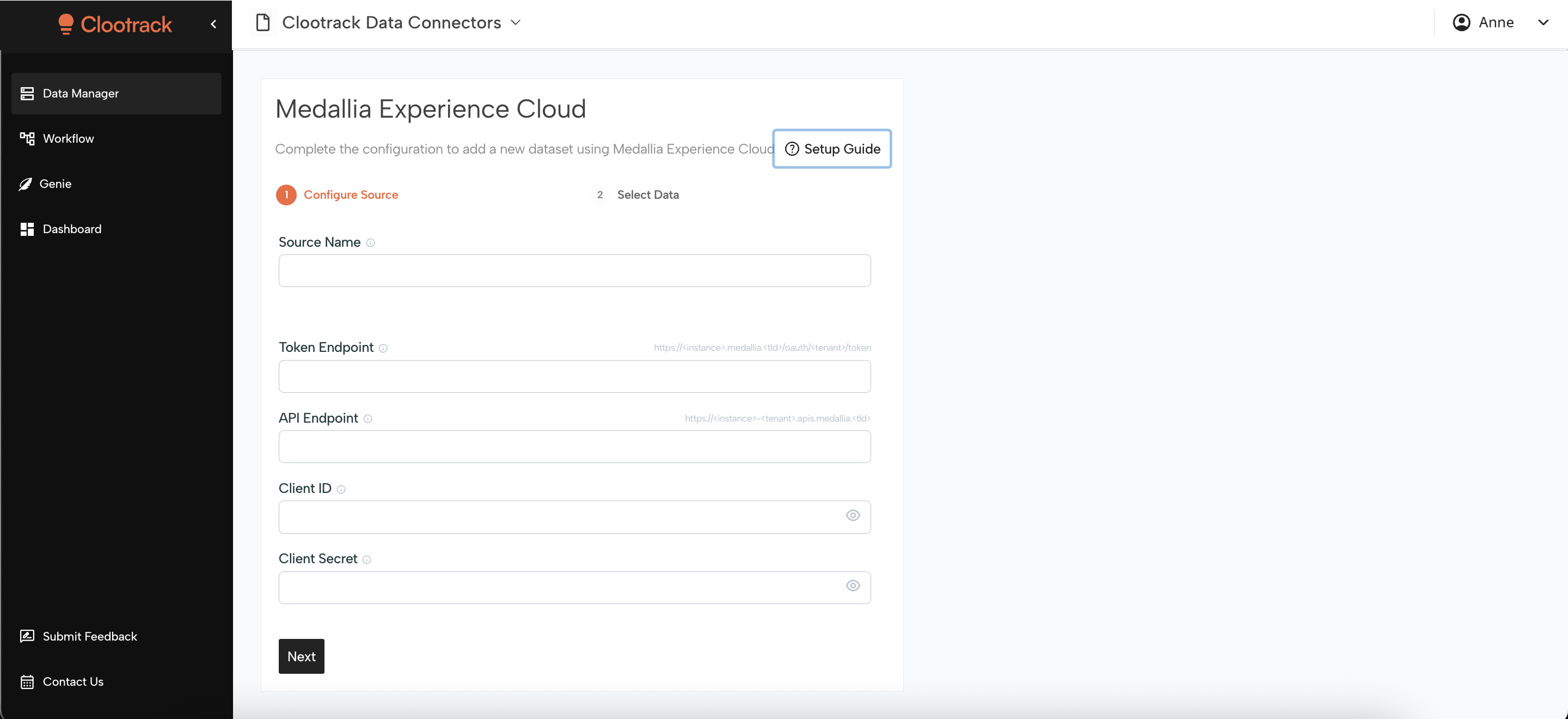
Task: Click the API Endpoint example URL hint
Action: (777, 418)
